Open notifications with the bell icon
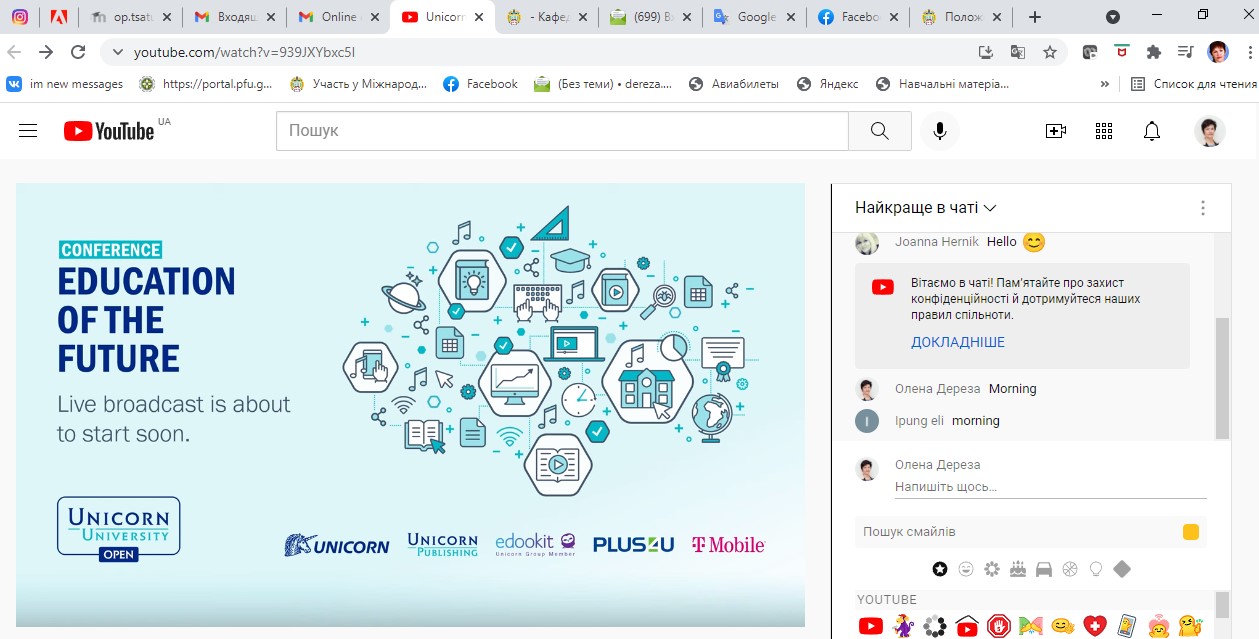 pos(1152,131)
